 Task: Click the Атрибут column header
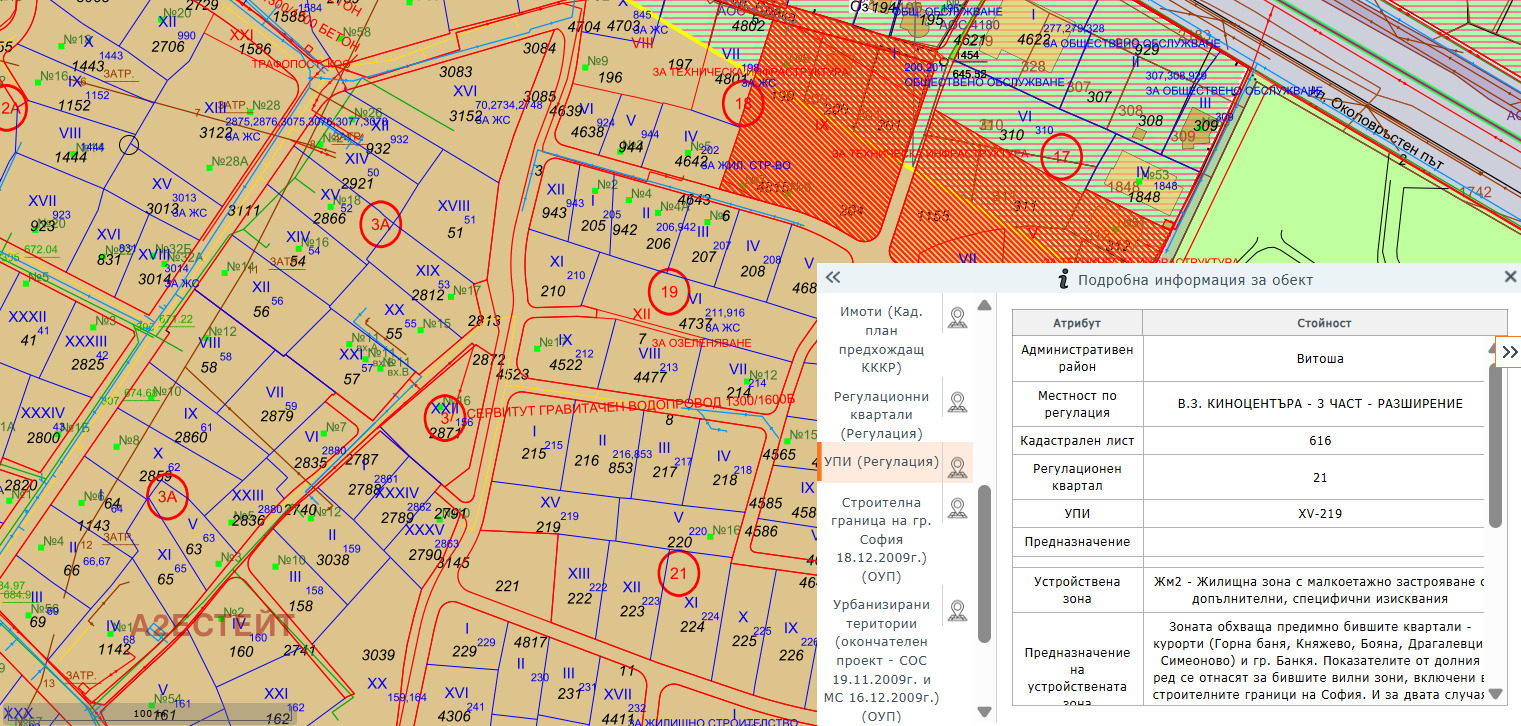tap(1077, 323)
